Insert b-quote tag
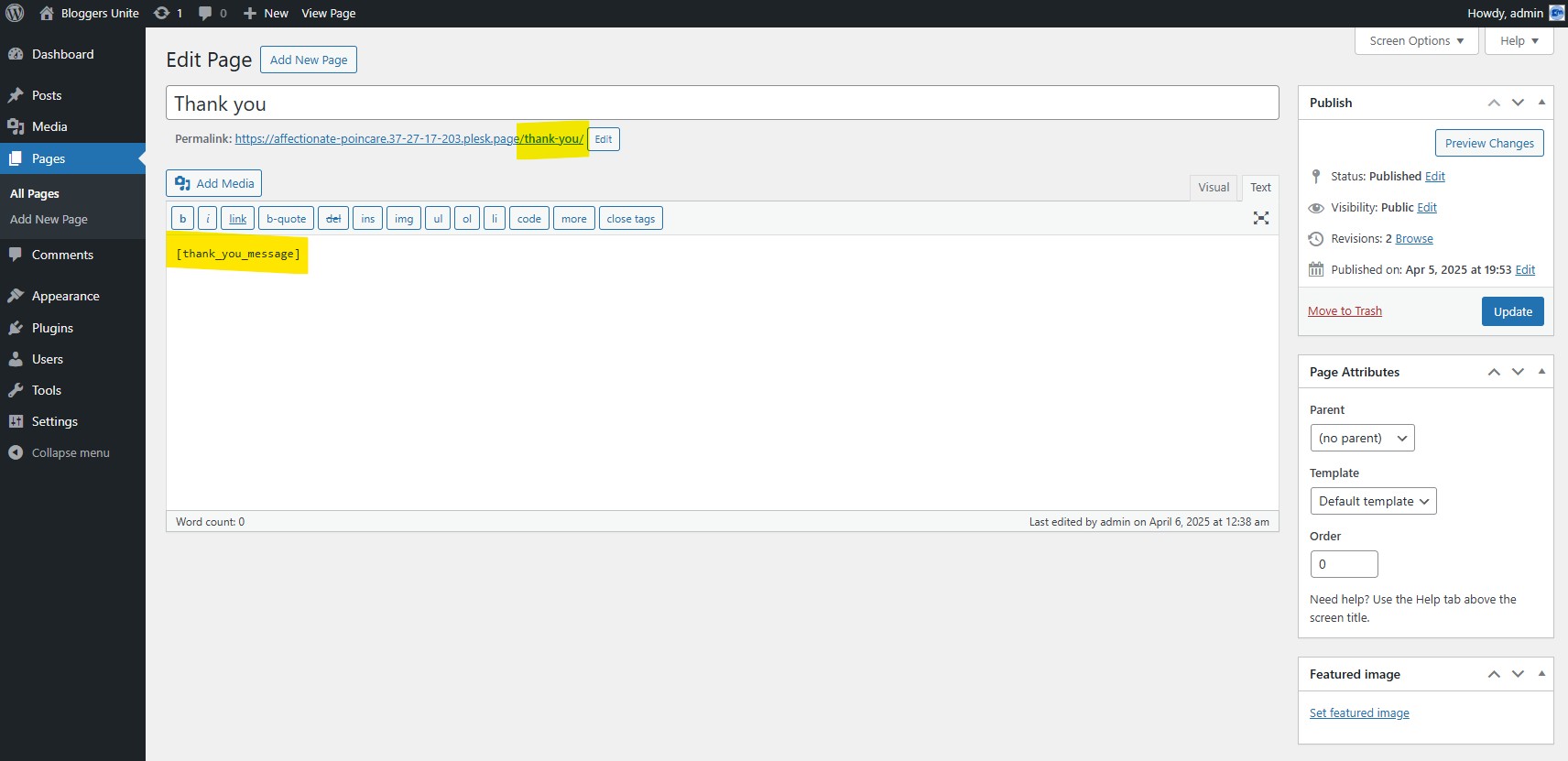This screenshot has height=761, width=1568. (x=286, y=219)
